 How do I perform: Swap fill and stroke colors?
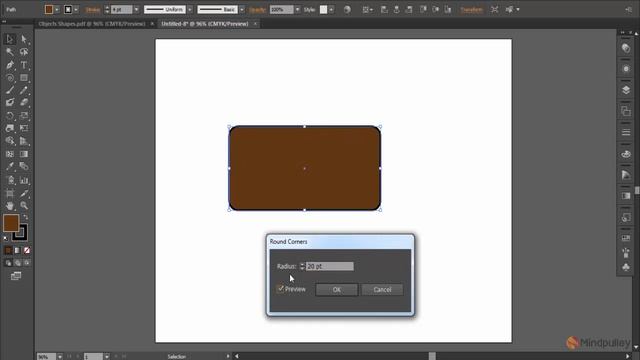[x=26, y=217]
